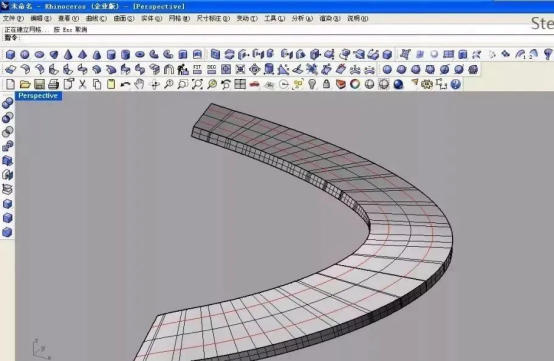
Task: Open the color wheel icon
Action: [x=355, y=84]
